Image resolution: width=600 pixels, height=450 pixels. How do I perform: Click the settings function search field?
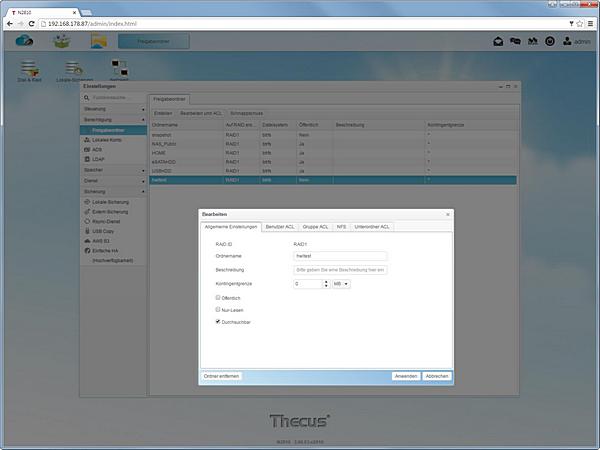coord(117,98)
